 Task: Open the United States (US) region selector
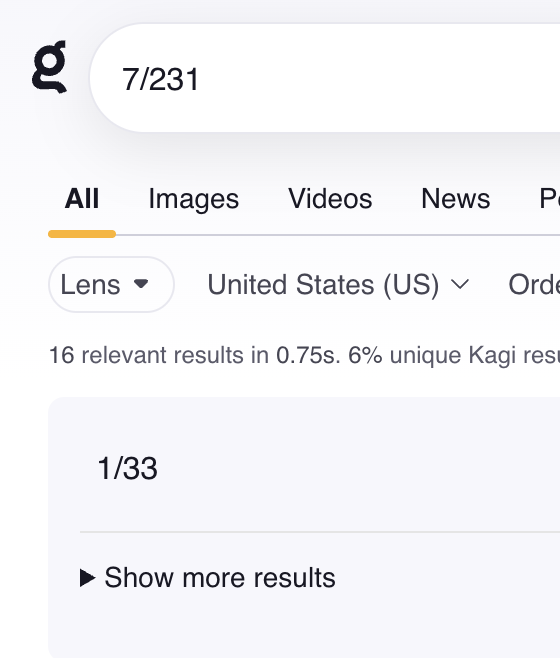338,285
